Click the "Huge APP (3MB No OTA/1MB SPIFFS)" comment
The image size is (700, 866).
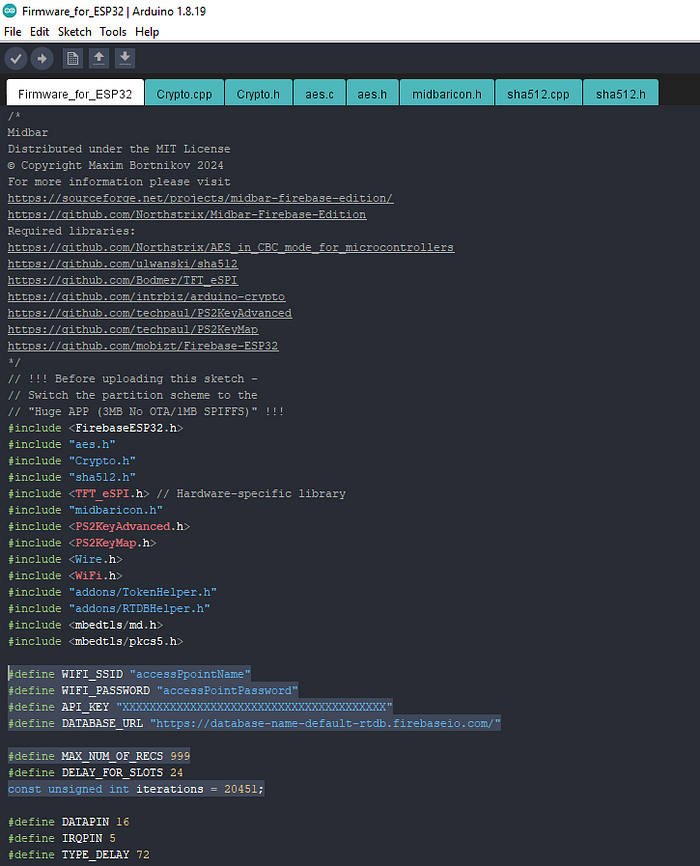pyautogui.click(x=146, y=411)
